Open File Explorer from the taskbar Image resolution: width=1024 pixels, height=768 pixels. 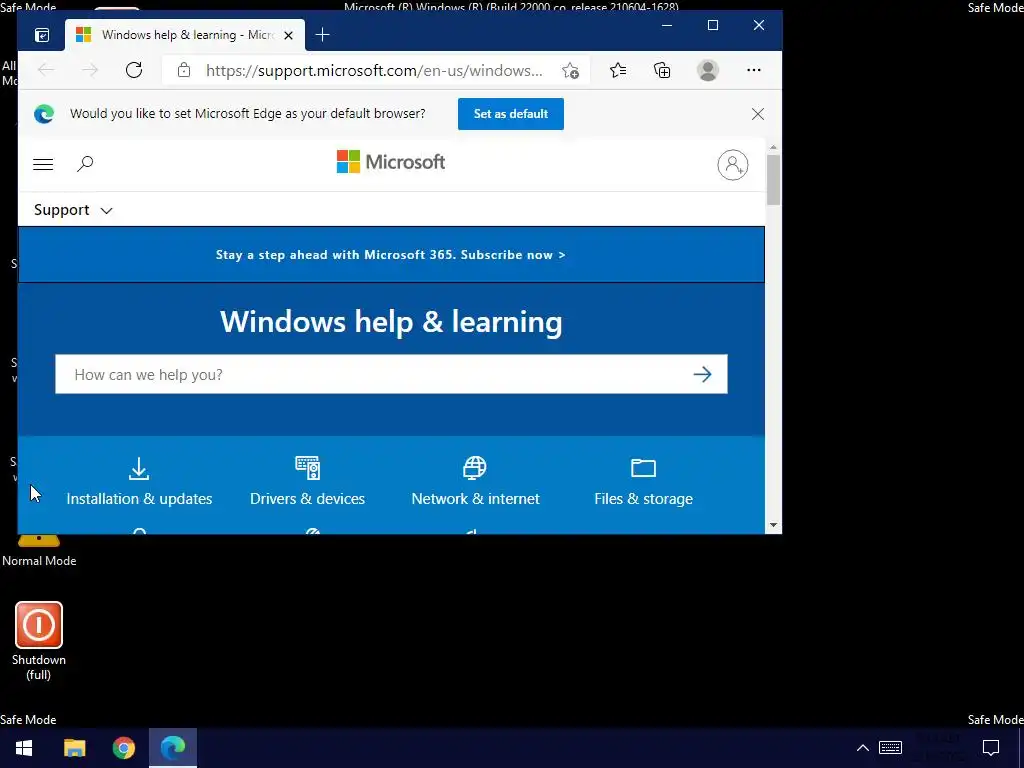tap(74, 748)
